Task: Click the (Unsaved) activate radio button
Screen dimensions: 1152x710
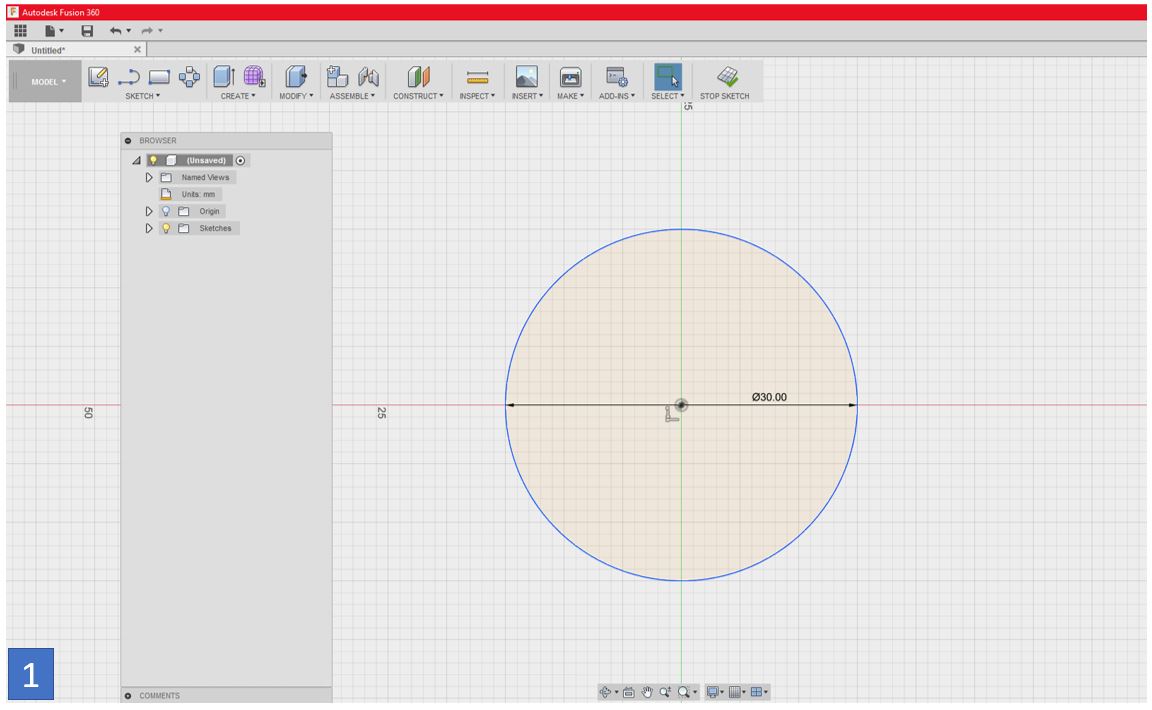Action: (x=240, y=160)
